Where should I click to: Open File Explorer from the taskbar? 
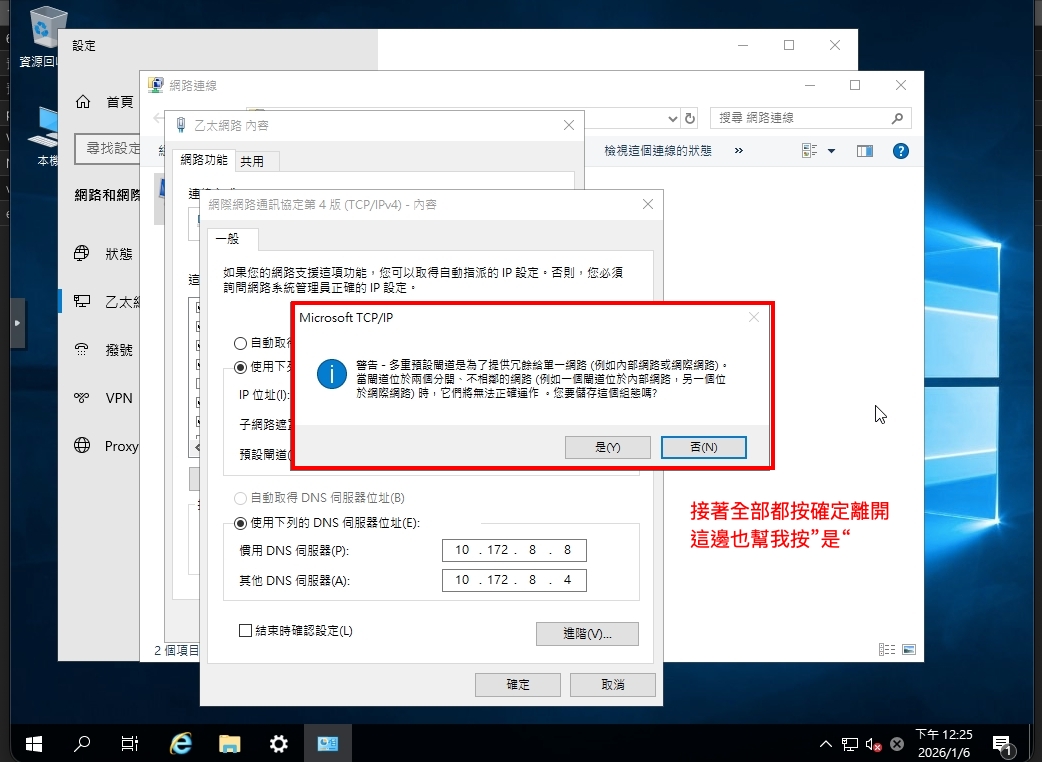click(x=230, y=743)
